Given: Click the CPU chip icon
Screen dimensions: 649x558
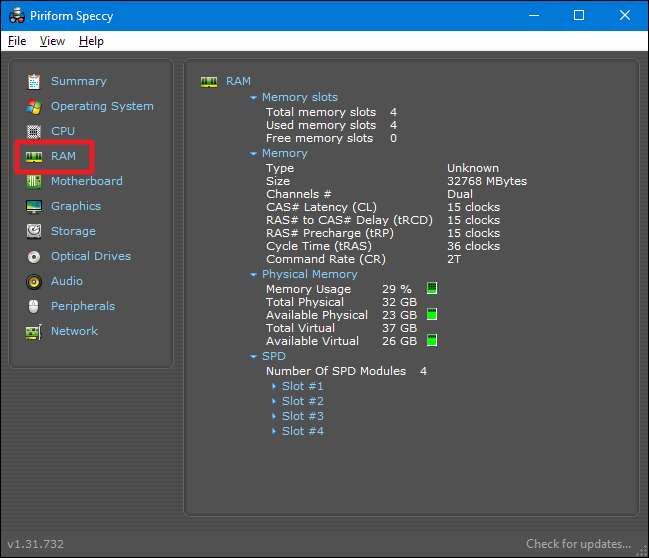Looking at the screenshot, I should [x=34, y=131].
